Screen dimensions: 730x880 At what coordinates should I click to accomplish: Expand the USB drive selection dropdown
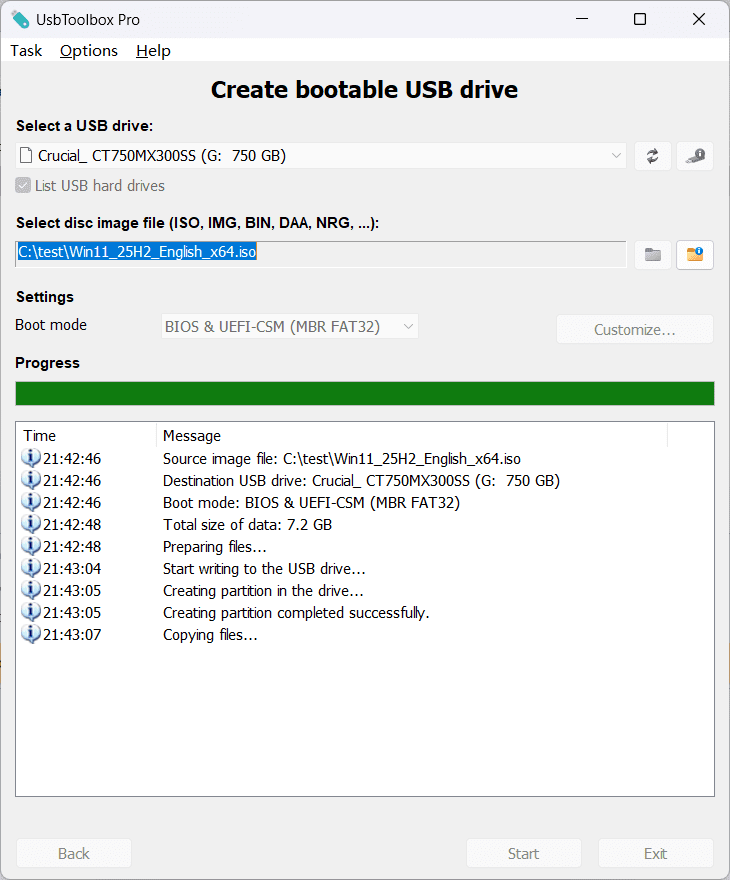[616, 156]
